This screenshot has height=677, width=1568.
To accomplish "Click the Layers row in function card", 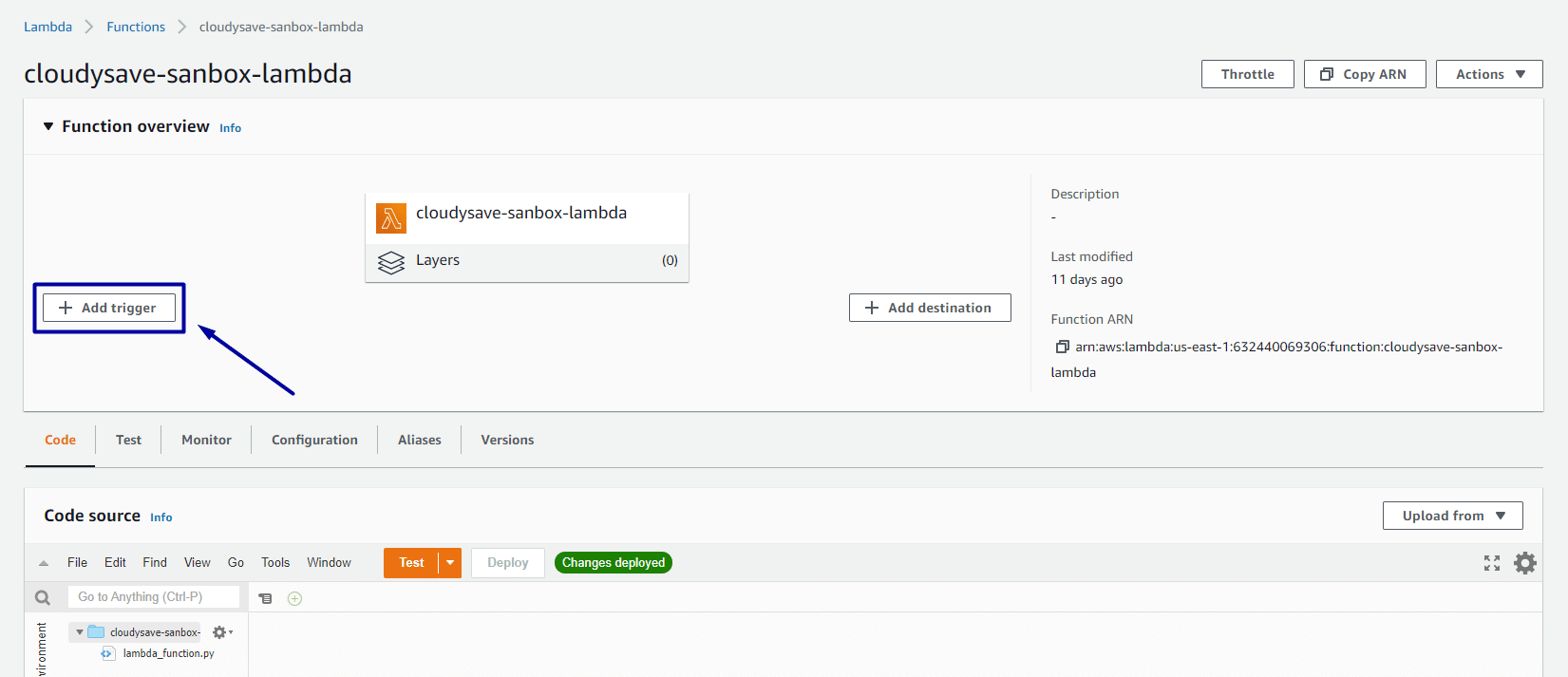I will pos(527,261).
